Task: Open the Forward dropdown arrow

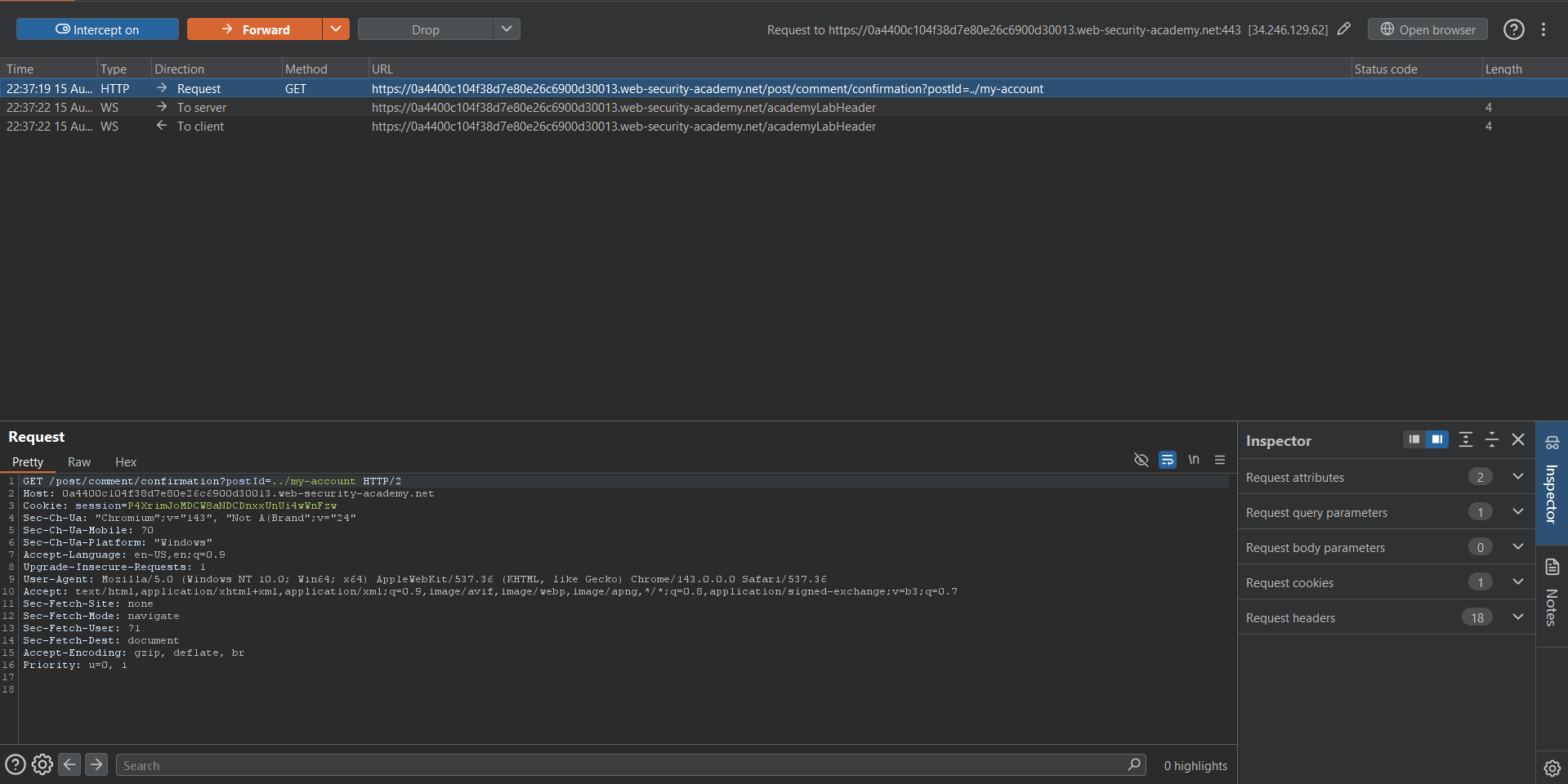Action: click(x=336, y=29)
